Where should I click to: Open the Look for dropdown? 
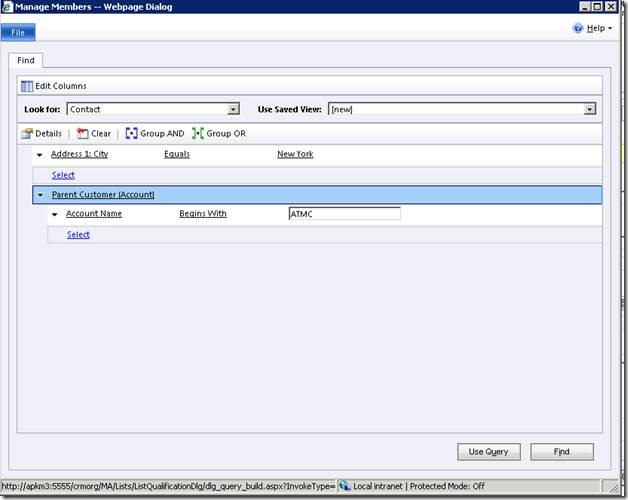(x=233, y=109)
